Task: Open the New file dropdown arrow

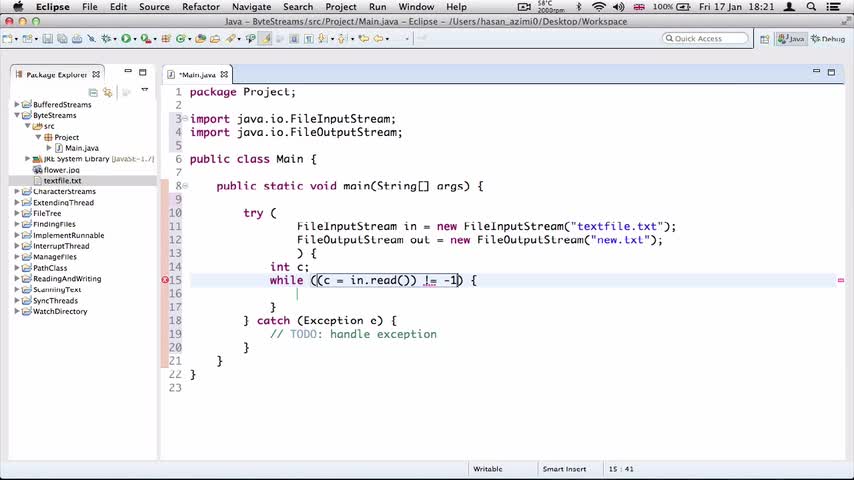Action: click(x=16, y=39)
